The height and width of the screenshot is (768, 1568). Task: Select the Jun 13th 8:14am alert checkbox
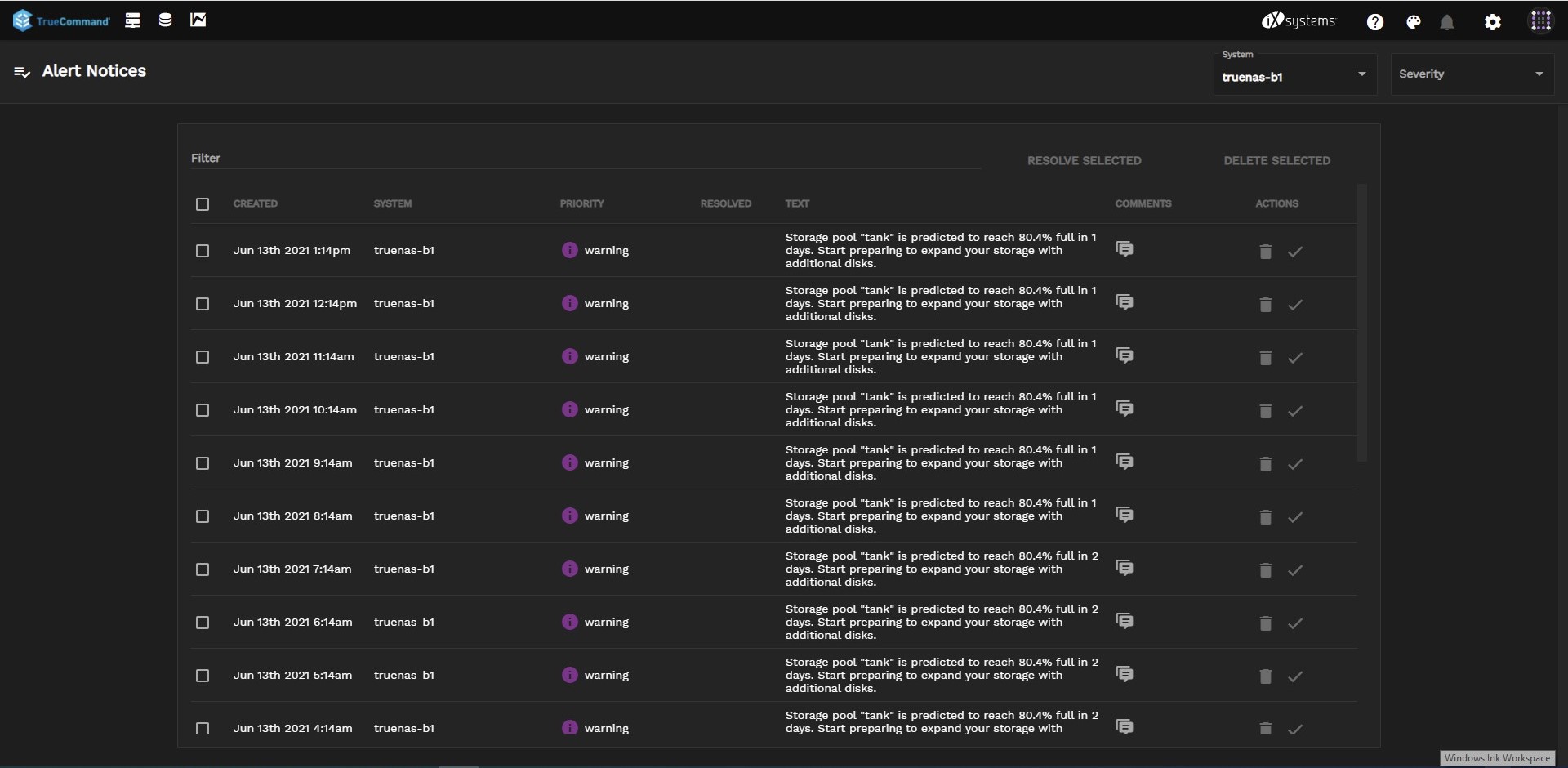tap(203, 516)
